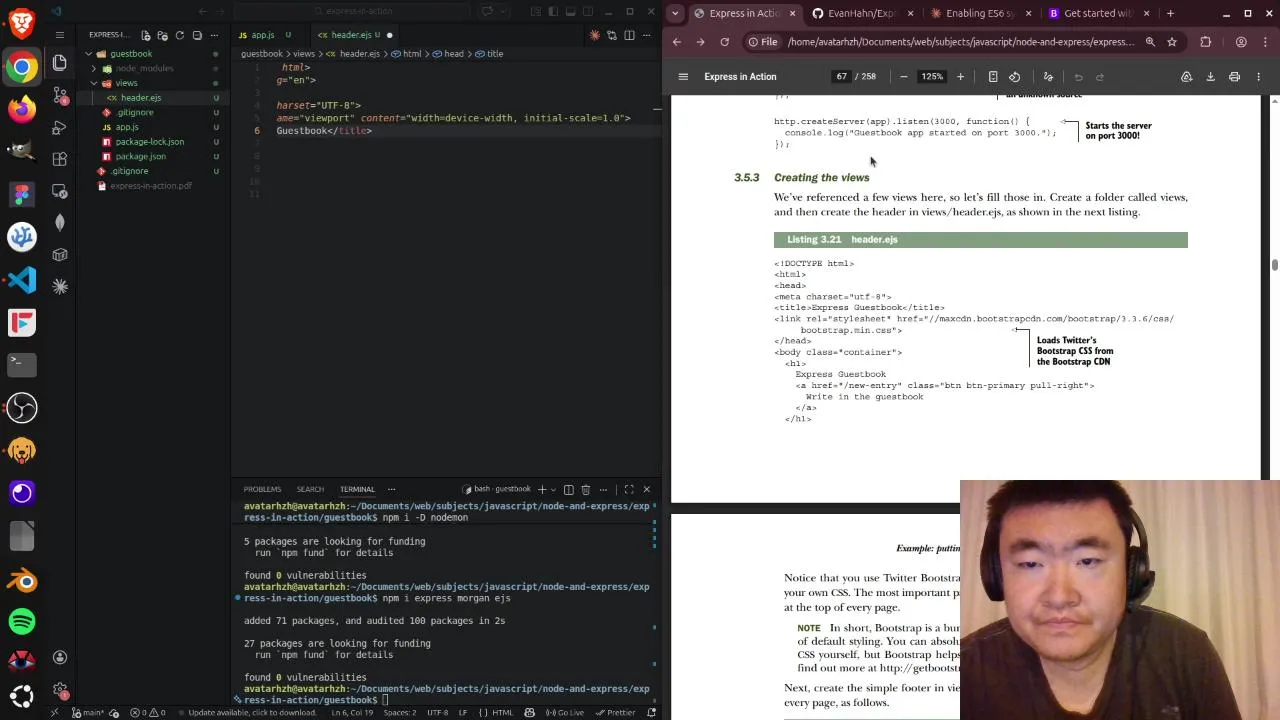Toggle PDF sidebar menu icon
The width and height of the screenshot is (1280, 720).
(683, 77)
